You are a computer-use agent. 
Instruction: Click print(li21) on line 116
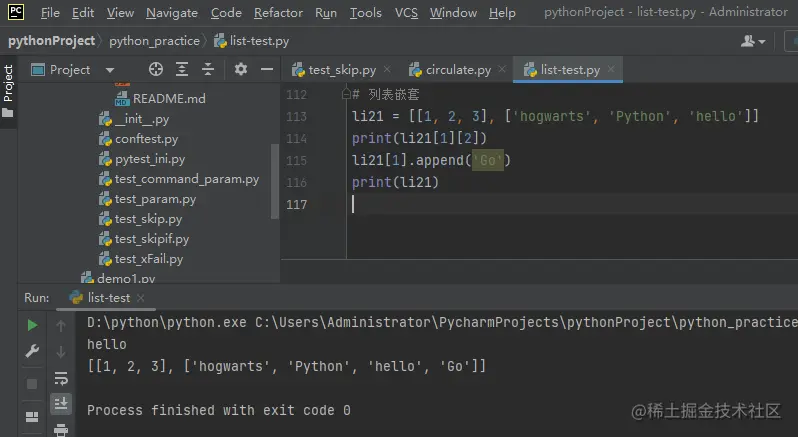tap(395, 182)
